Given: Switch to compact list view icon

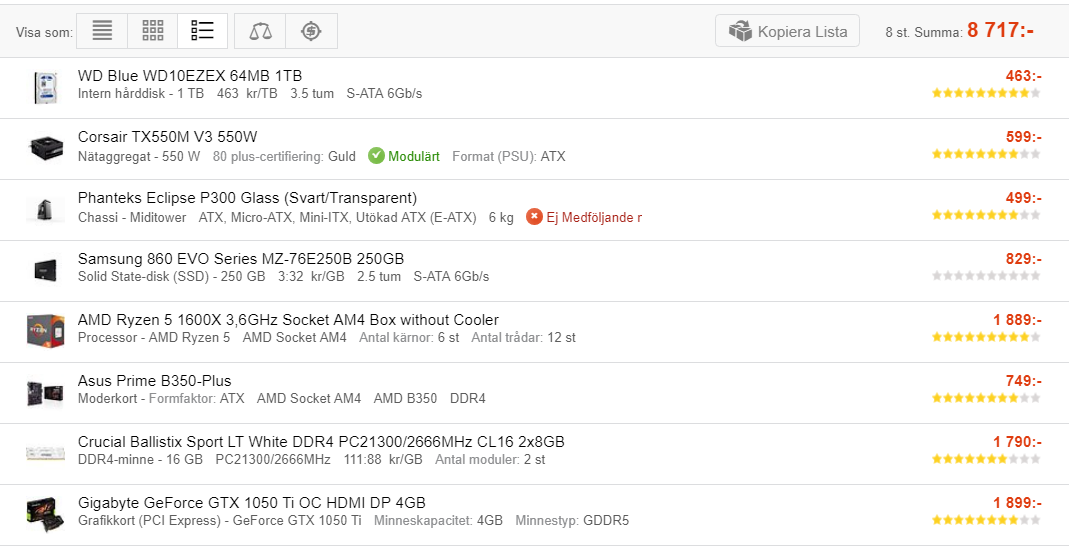Looking at the screenshot, I should [102, 31].
